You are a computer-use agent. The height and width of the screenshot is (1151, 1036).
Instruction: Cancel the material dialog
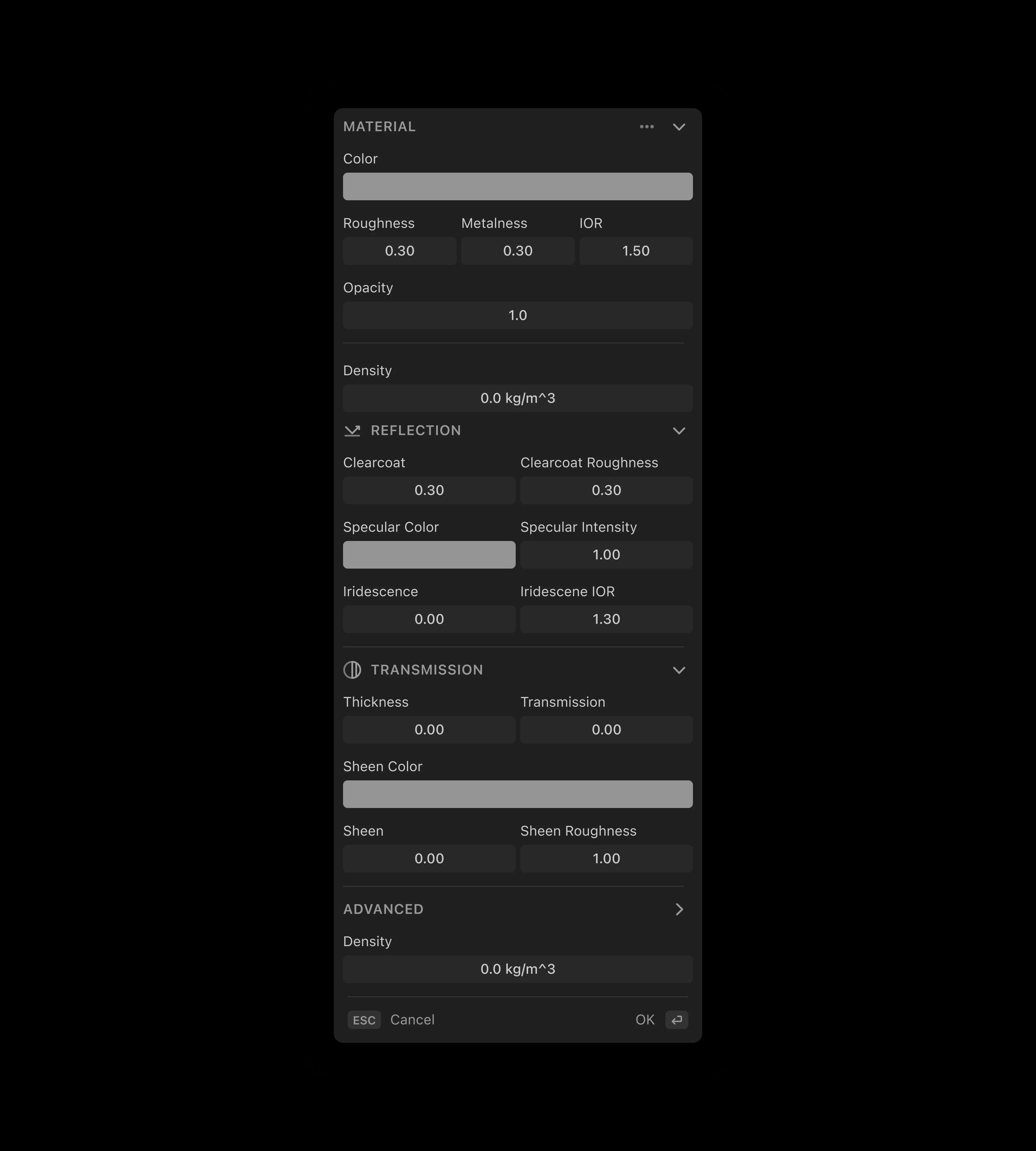(x=412, y=1020)
